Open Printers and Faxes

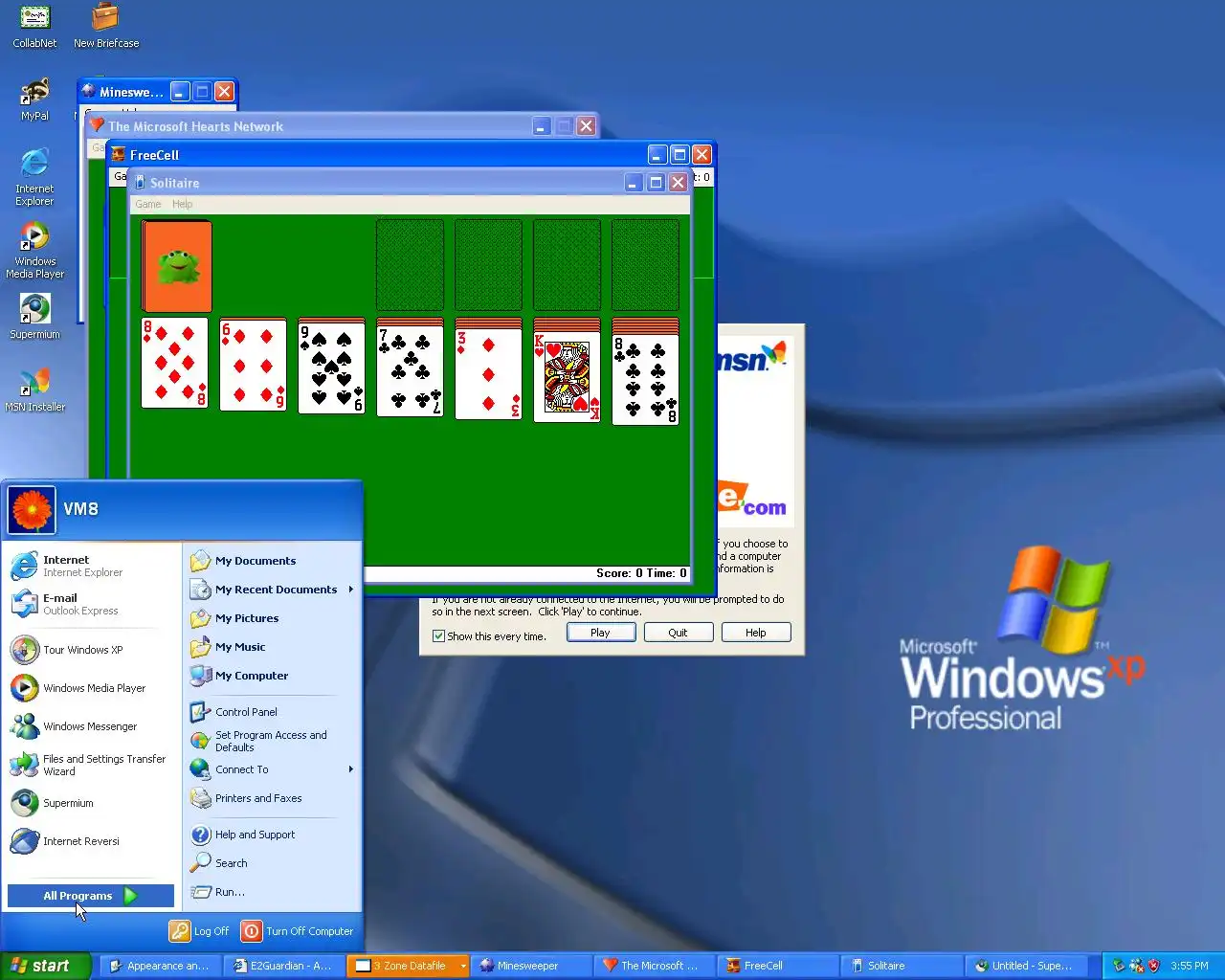point(272,798)
